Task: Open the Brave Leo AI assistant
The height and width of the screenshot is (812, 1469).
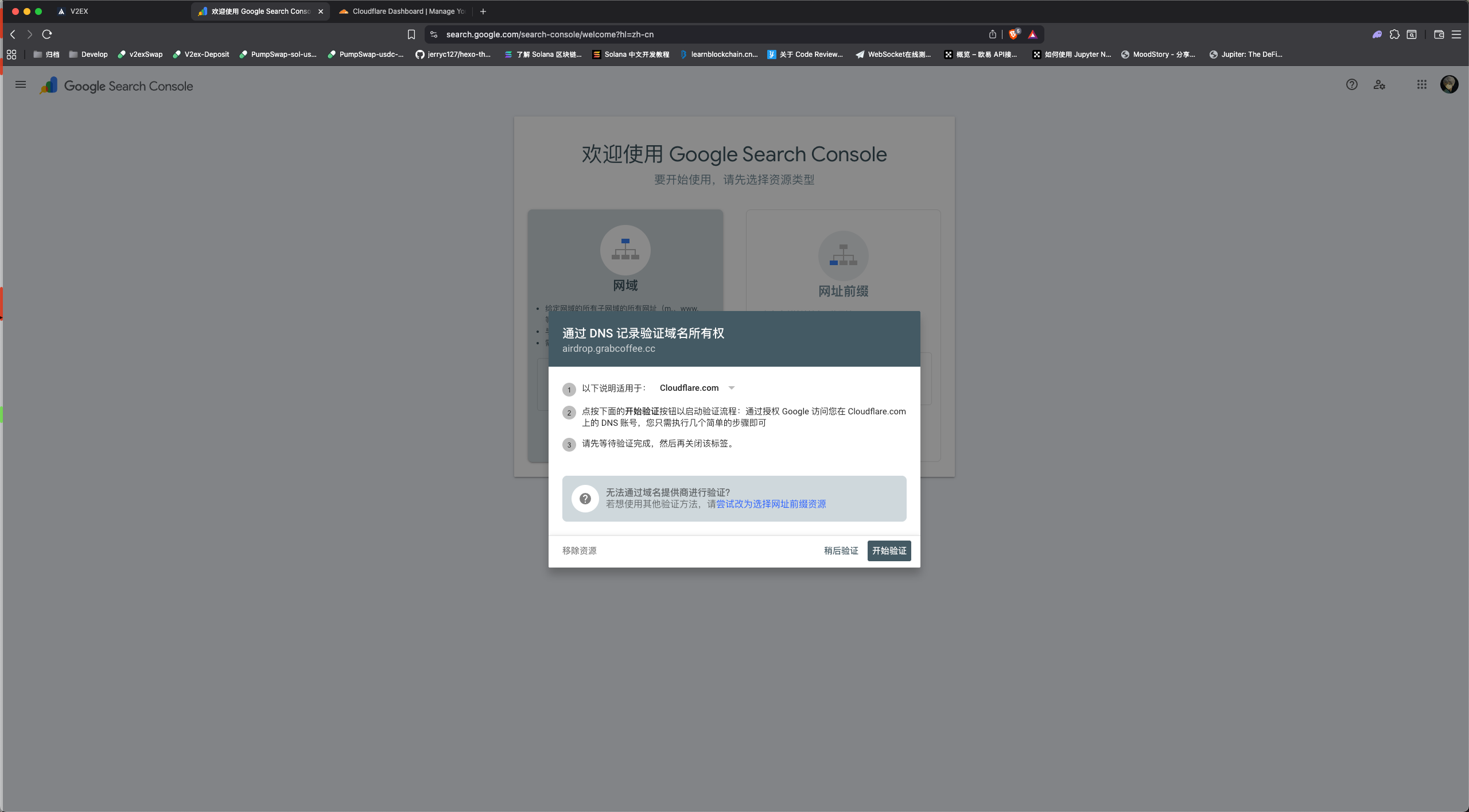Action: click(1377, 34)
